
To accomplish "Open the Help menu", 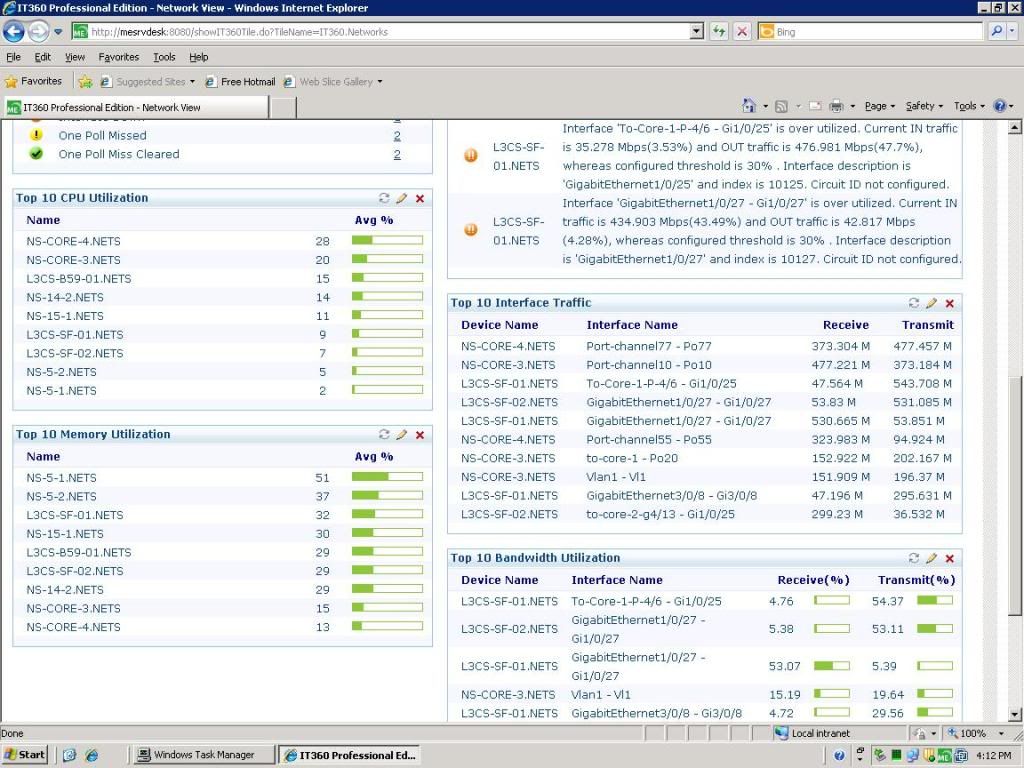I will pos(199,57).
